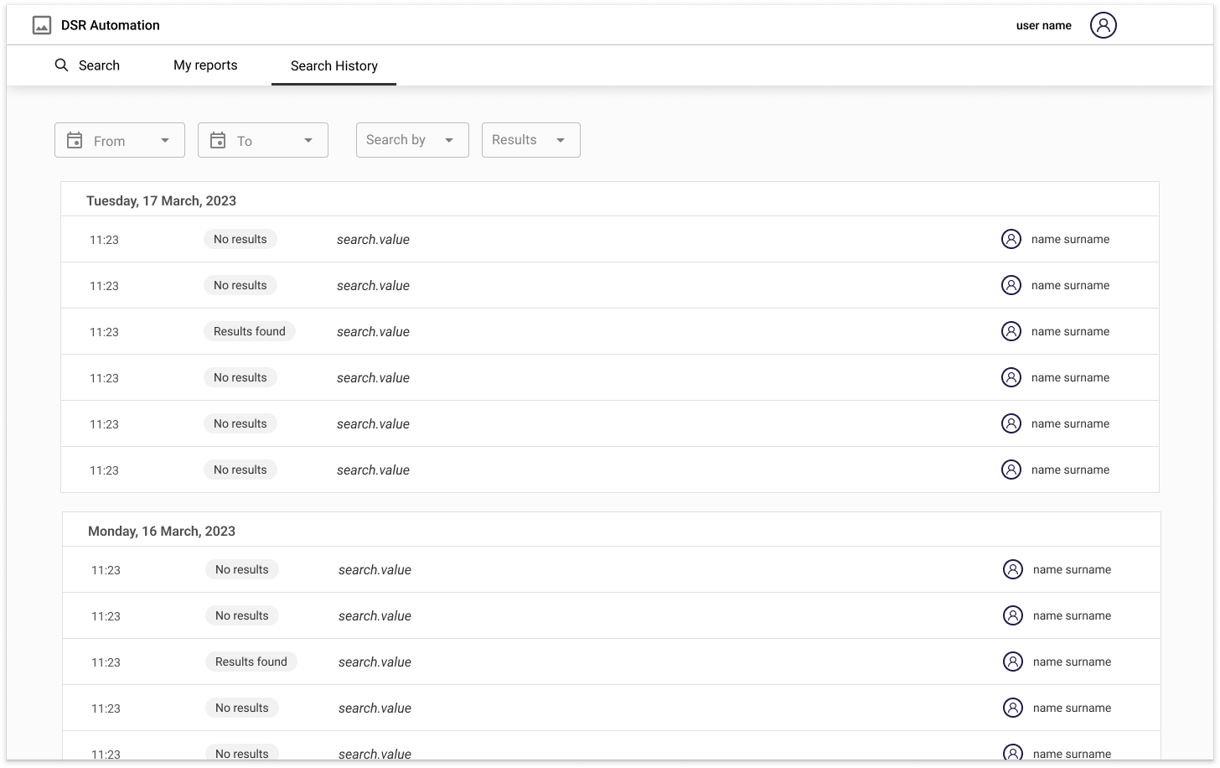1220x768 pixels.
Task: Click the DSR Automation logo icon
Action: (x=42, y=25)
